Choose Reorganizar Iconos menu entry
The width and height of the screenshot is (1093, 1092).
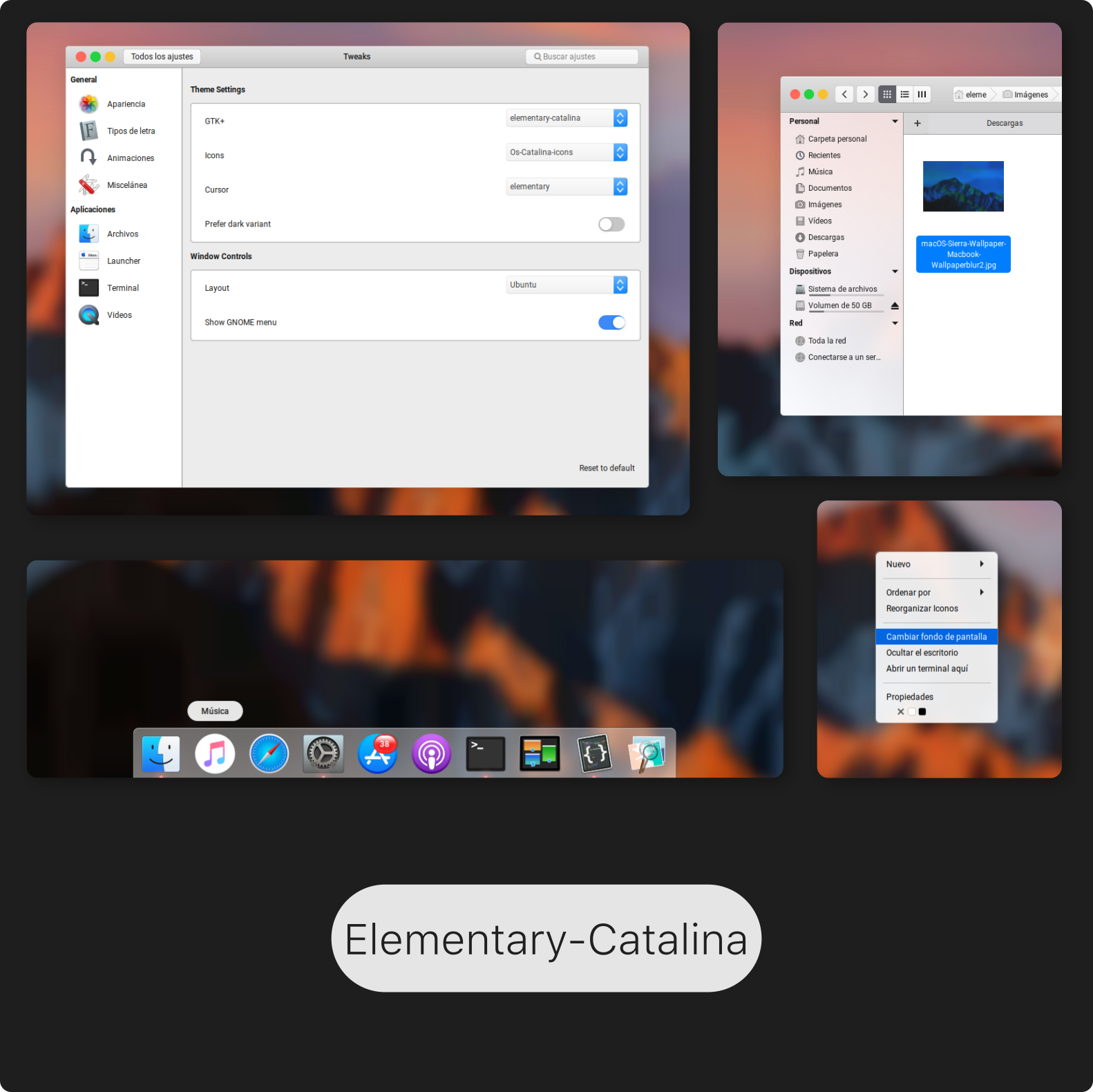[x=936, y=609]
